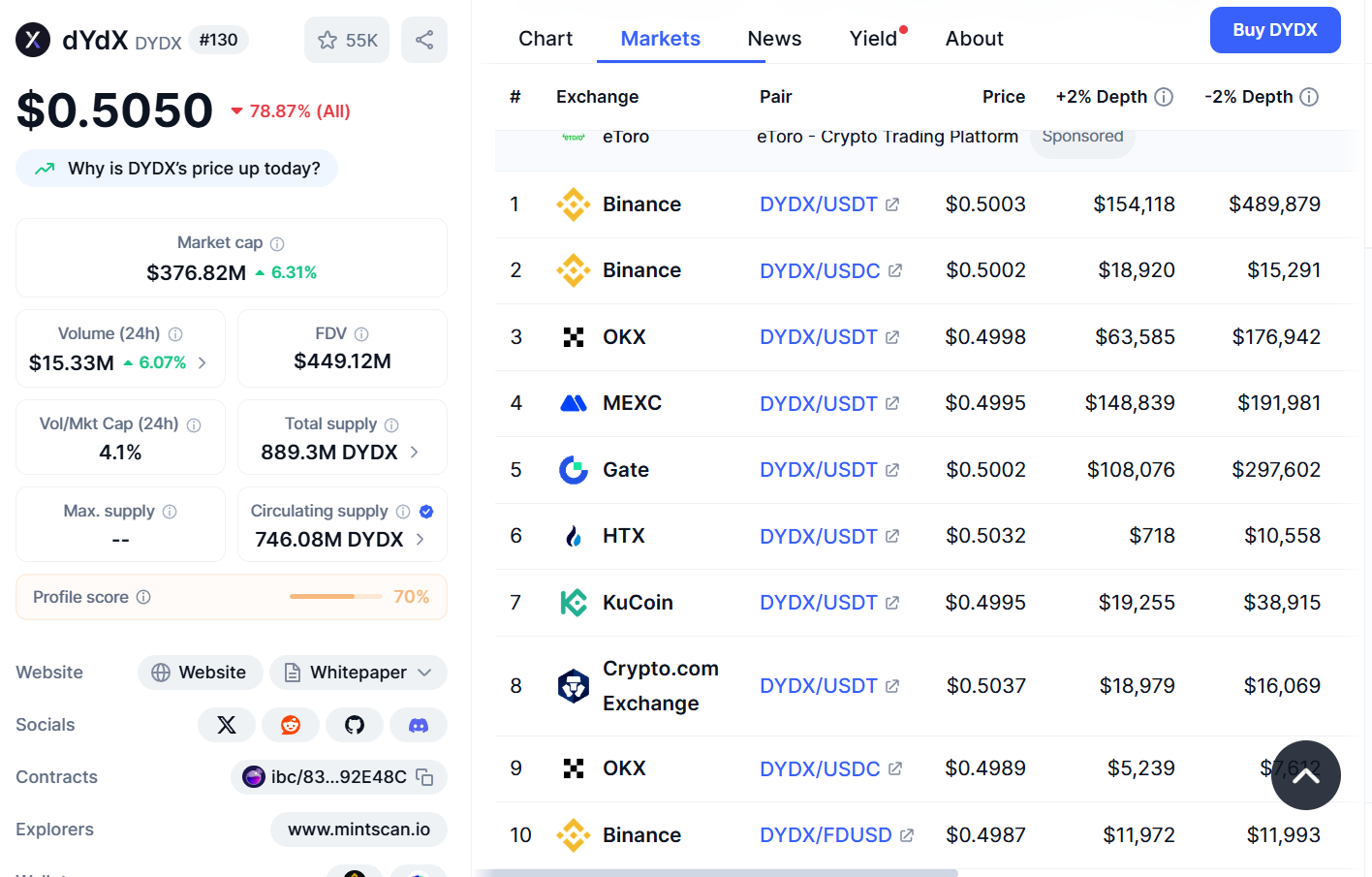Open Binance DYDX/USDT pair link
Viewport: 1372px width, 877px height.
(x=829, y=204)
